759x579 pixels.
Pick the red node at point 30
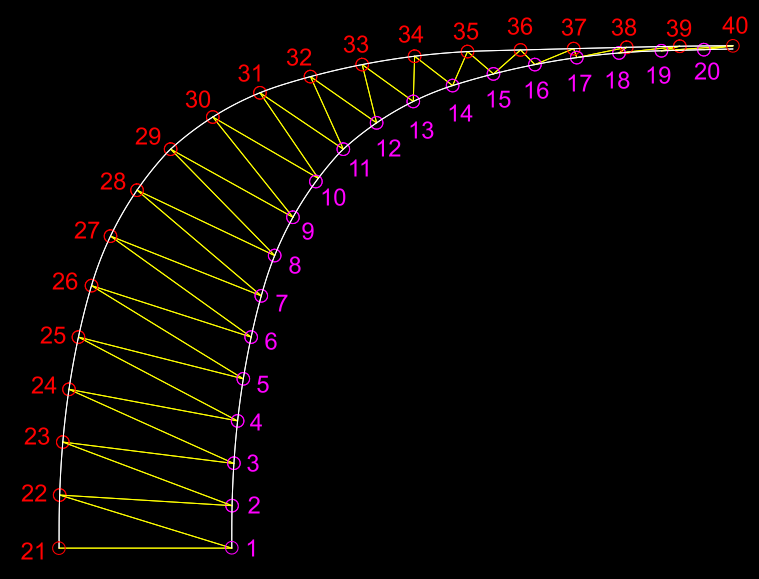(x=212, y=117)
